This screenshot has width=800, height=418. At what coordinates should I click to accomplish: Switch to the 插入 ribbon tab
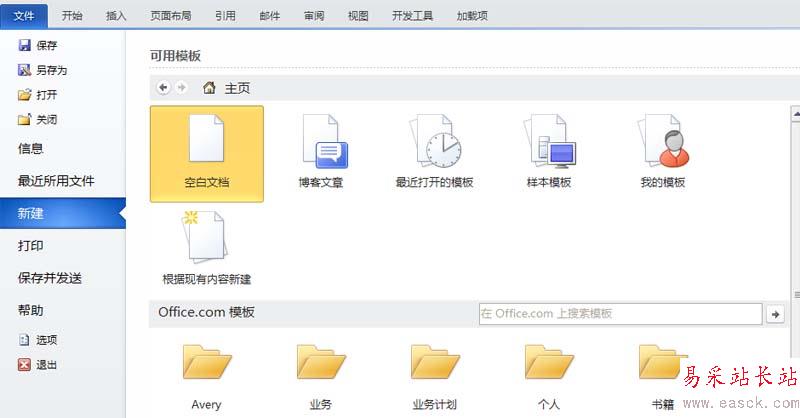(116, 16)
